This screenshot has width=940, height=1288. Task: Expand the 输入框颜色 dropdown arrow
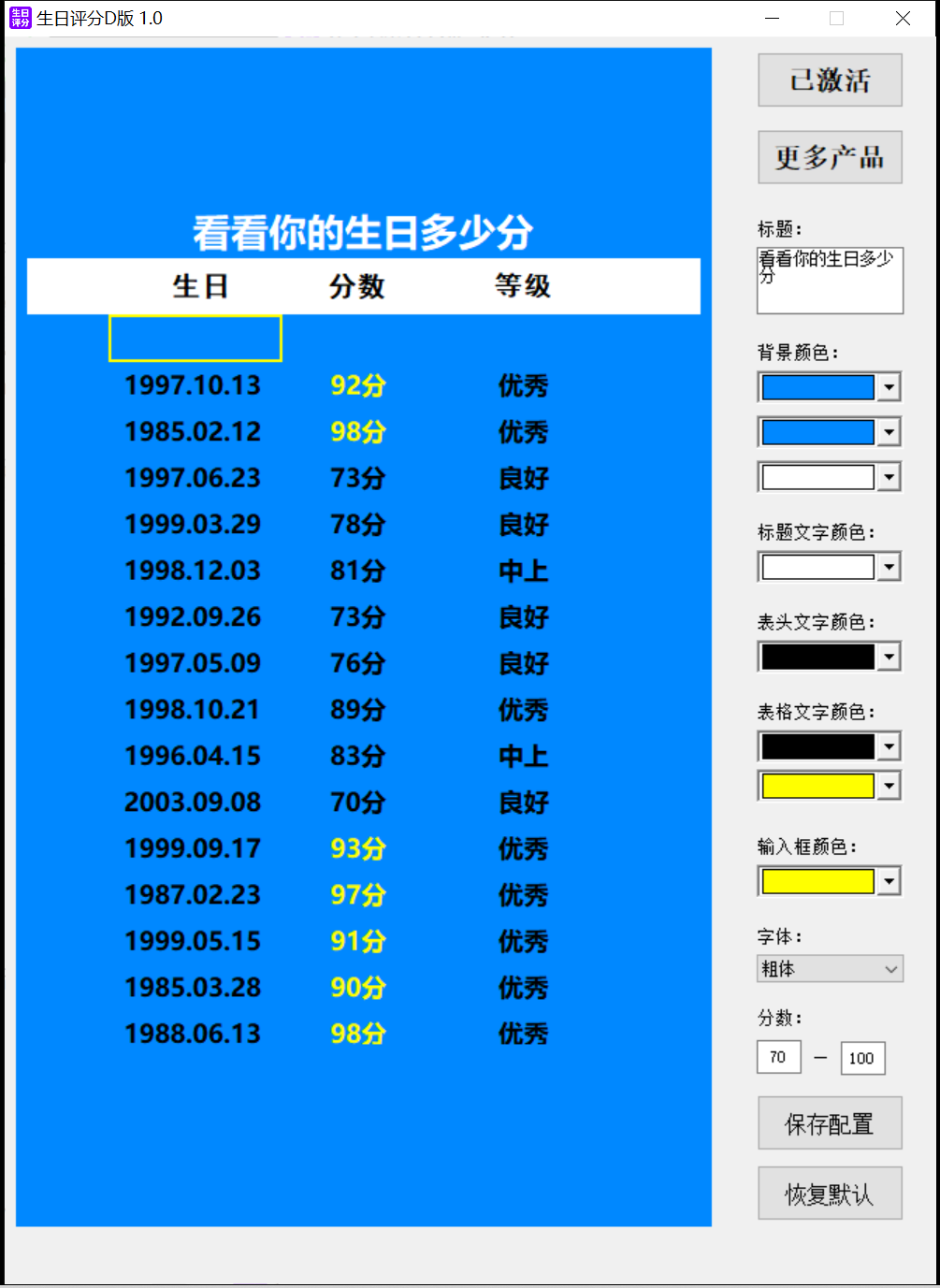[889, 881]
